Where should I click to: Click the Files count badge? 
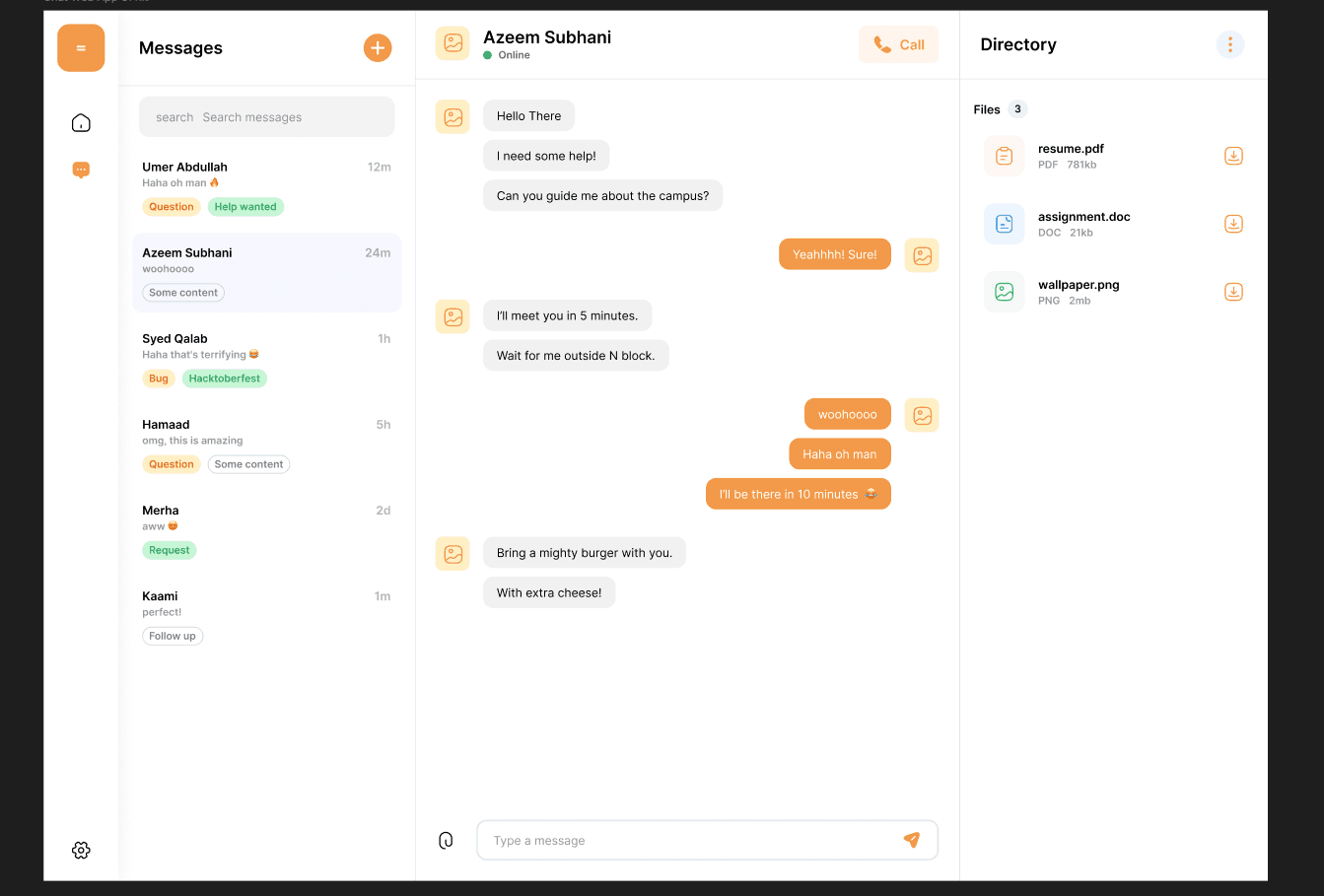(1017, 109)
